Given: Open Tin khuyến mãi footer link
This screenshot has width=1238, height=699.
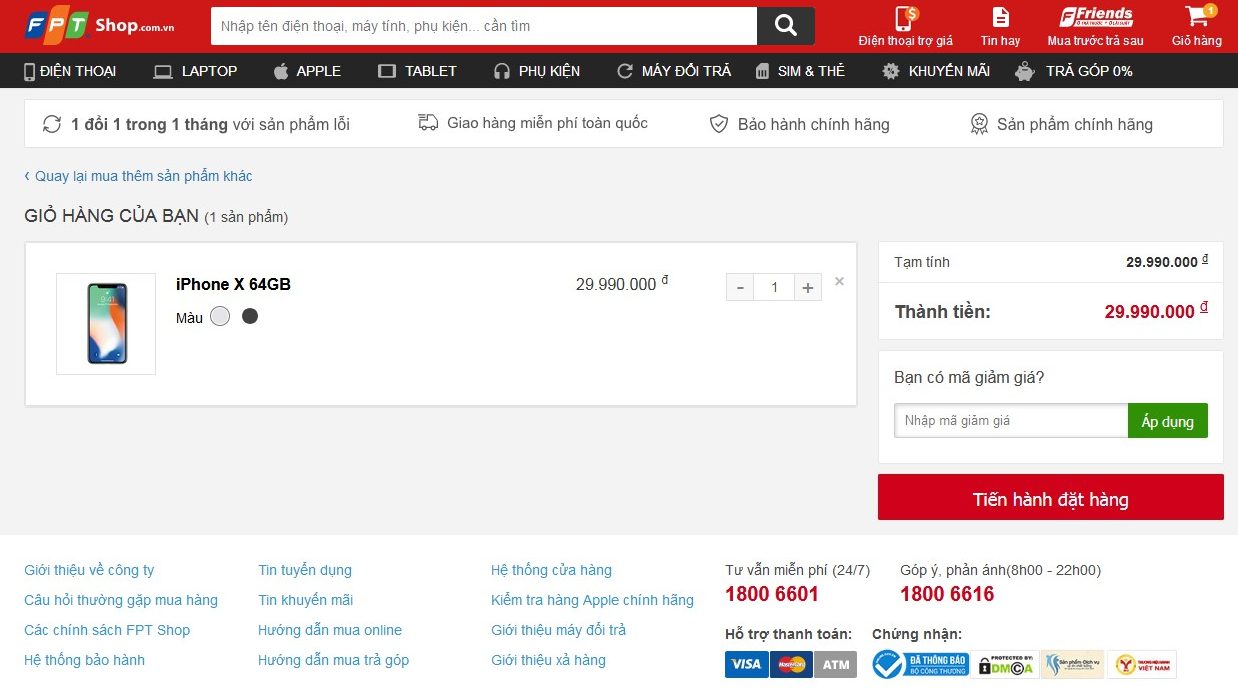Looking at the screenshot, I should pyautogui.click(x=305, y=600).
